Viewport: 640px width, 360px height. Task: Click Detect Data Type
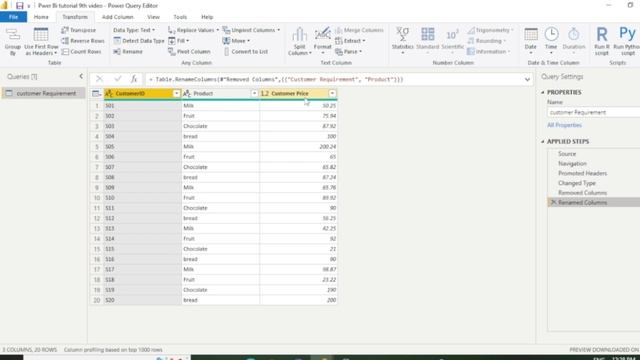(x=139, y=41)
